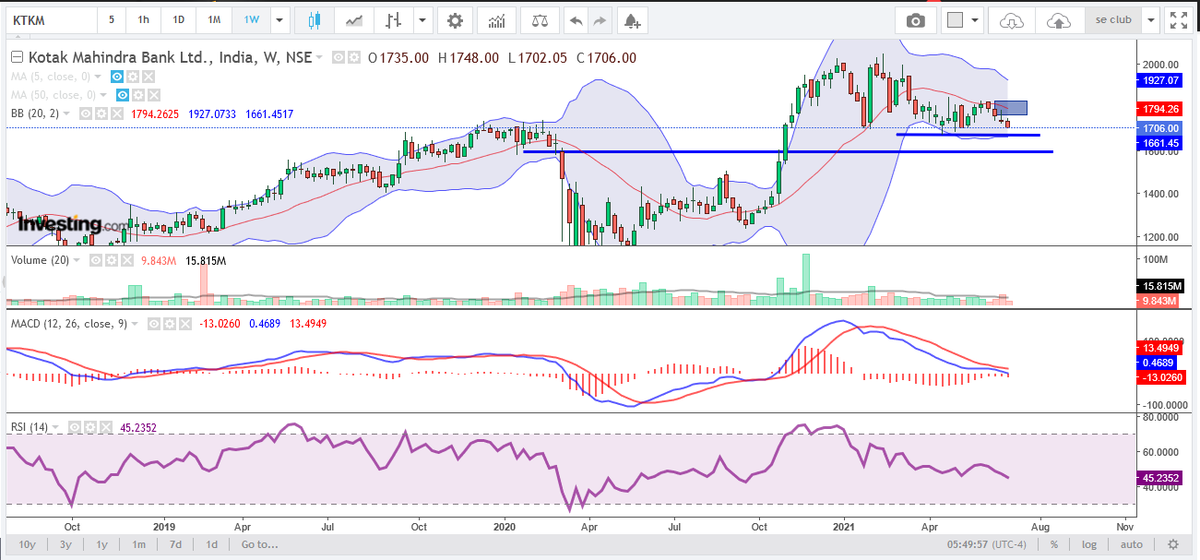Delete the Volume (20) indicator

[x=126, y=260]
